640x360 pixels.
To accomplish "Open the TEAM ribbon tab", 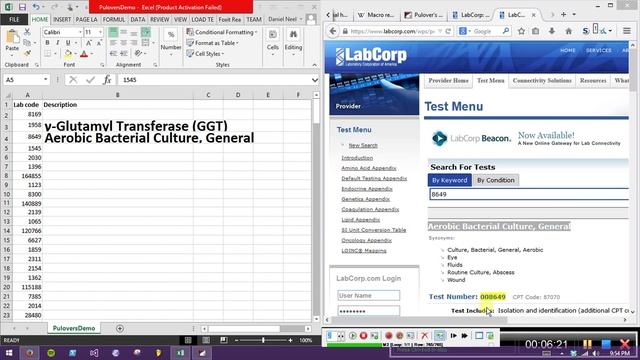I will click(253, 19).
